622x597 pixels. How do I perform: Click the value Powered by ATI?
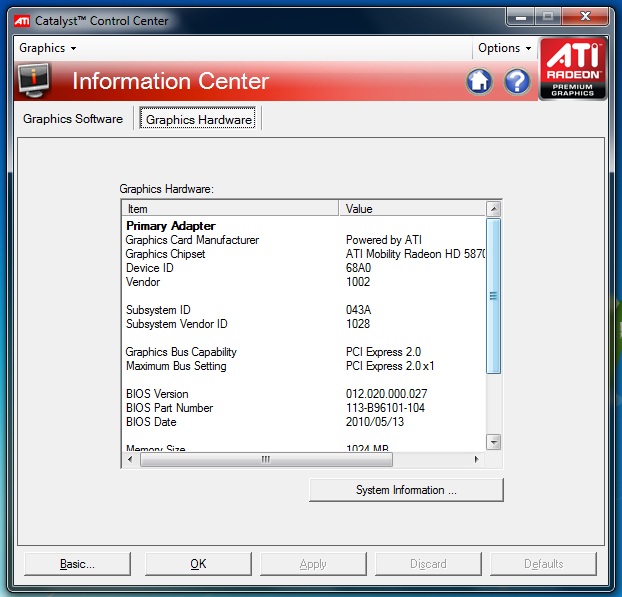[384, 240]
